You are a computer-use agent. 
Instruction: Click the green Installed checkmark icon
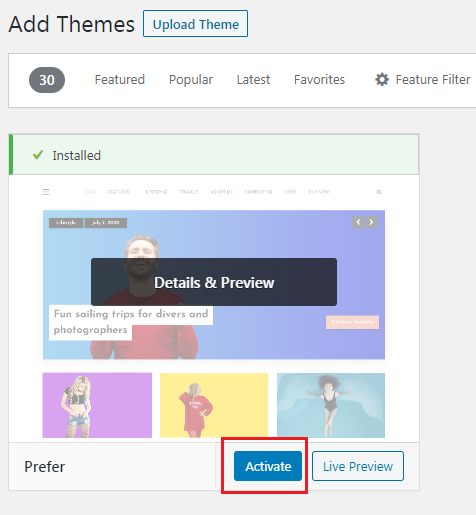38,155
